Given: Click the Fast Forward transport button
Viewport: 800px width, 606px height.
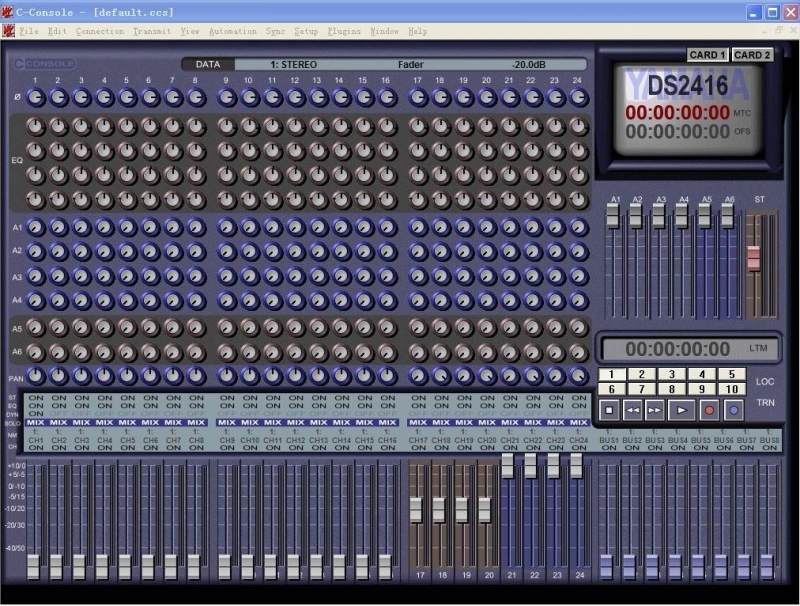Looking at the screenshot, I should pos(655,410).
